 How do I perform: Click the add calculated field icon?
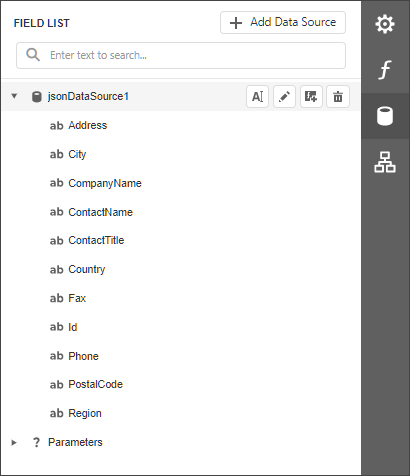point(311,97)
